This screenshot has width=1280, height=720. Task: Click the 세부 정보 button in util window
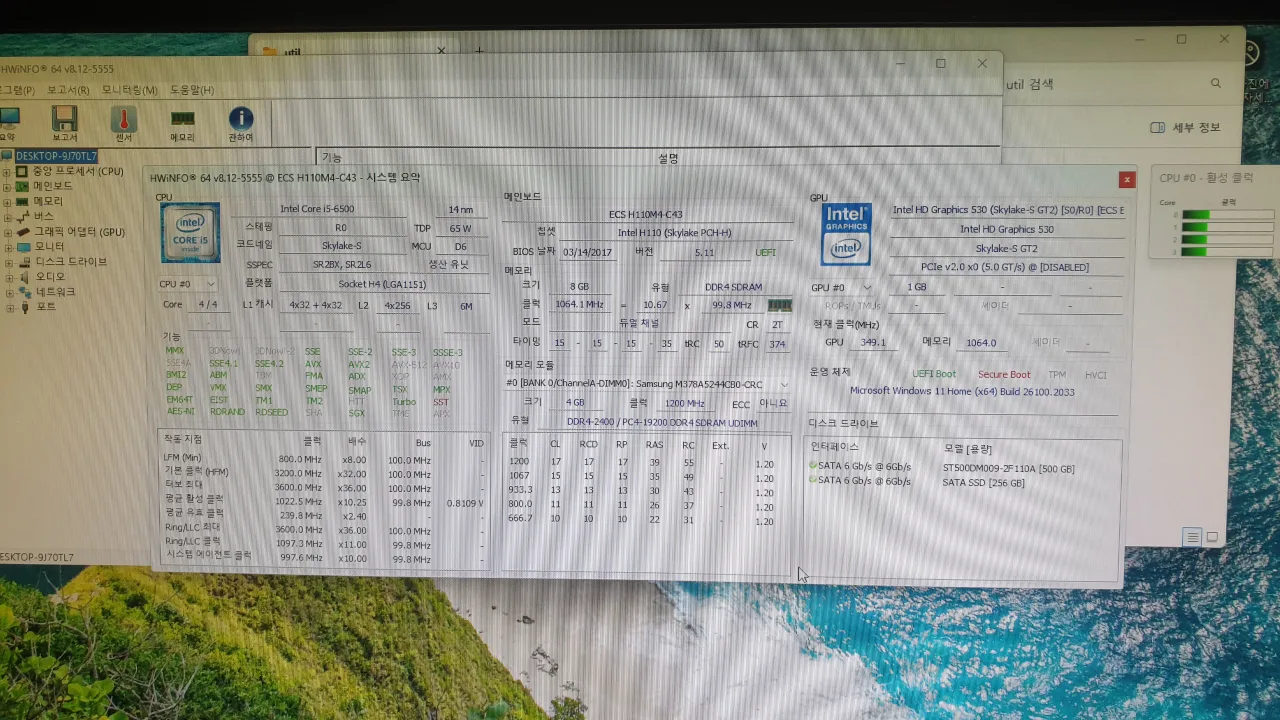click(x=1186, y=127)
